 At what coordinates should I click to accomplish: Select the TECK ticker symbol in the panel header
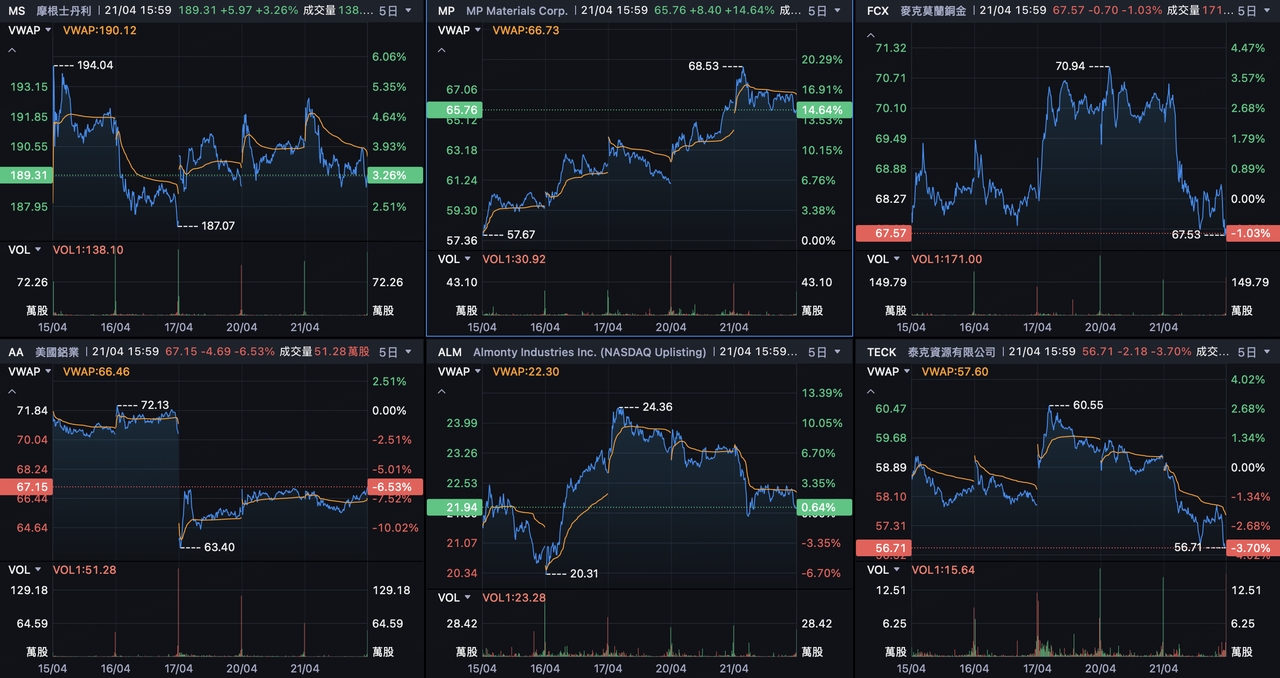(x=881, y=352)
